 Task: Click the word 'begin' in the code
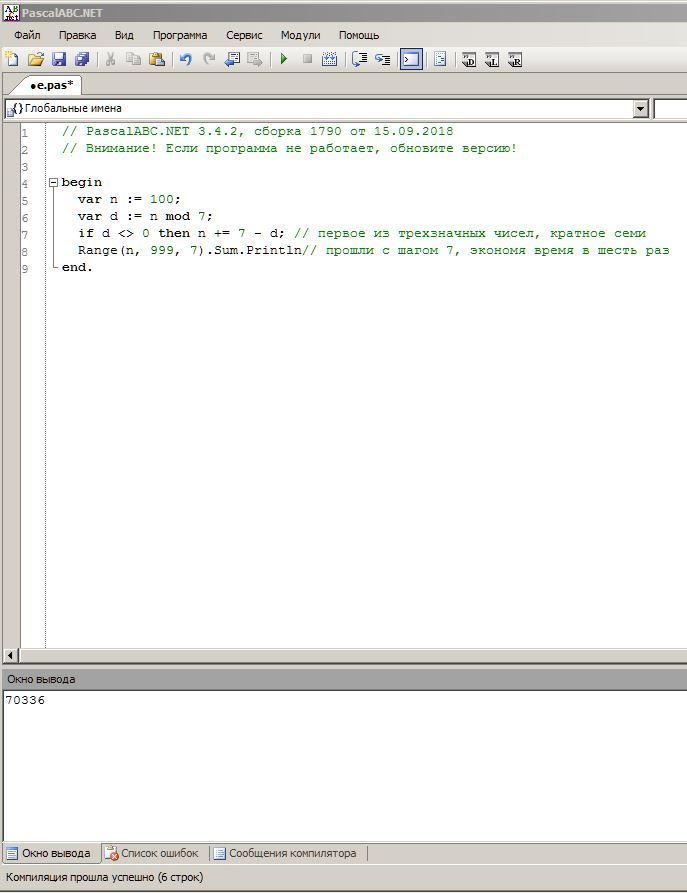pos(82,182)
